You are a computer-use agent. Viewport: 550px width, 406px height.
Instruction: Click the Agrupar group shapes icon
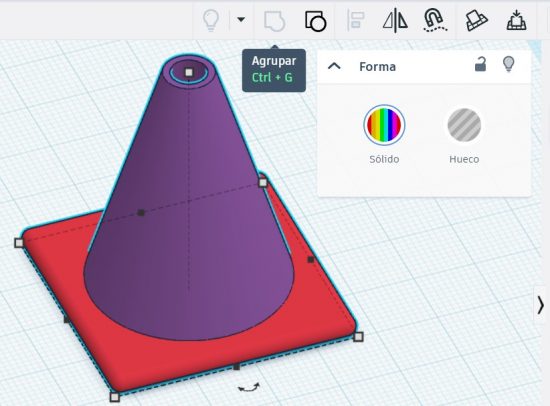coord(274,21)
